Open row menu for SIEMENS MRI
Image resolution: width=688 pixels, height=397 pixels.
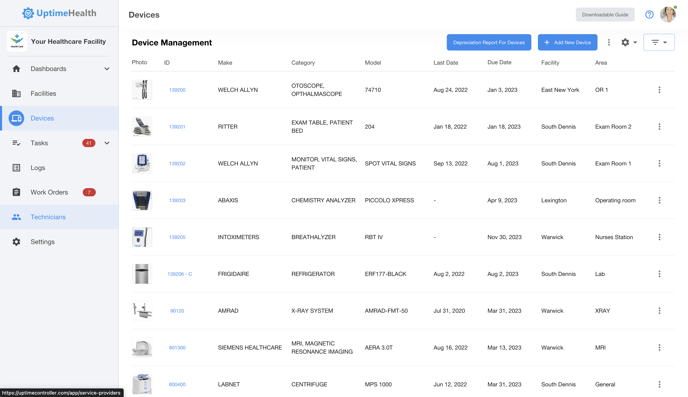coord(659,348)
